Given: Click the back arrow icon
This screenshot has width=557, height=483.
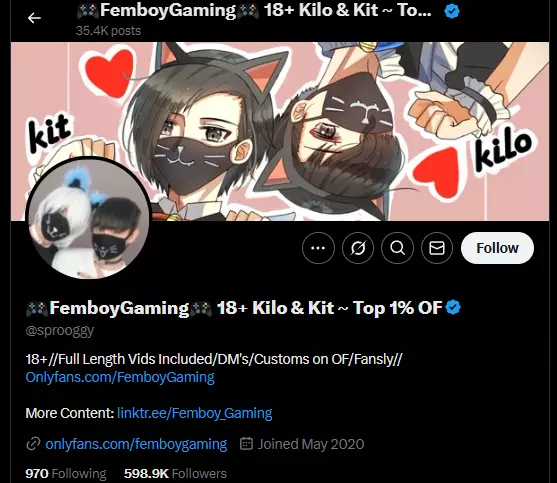Looking at the screenshot, I should (34, 18).
